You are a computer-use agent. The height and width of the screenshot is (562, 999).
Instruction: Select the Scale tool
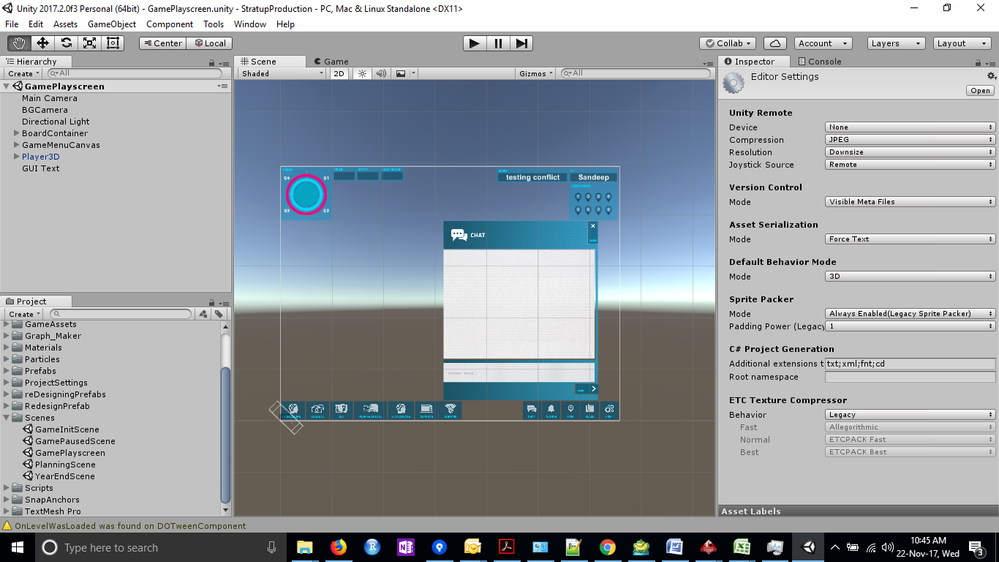90,43
